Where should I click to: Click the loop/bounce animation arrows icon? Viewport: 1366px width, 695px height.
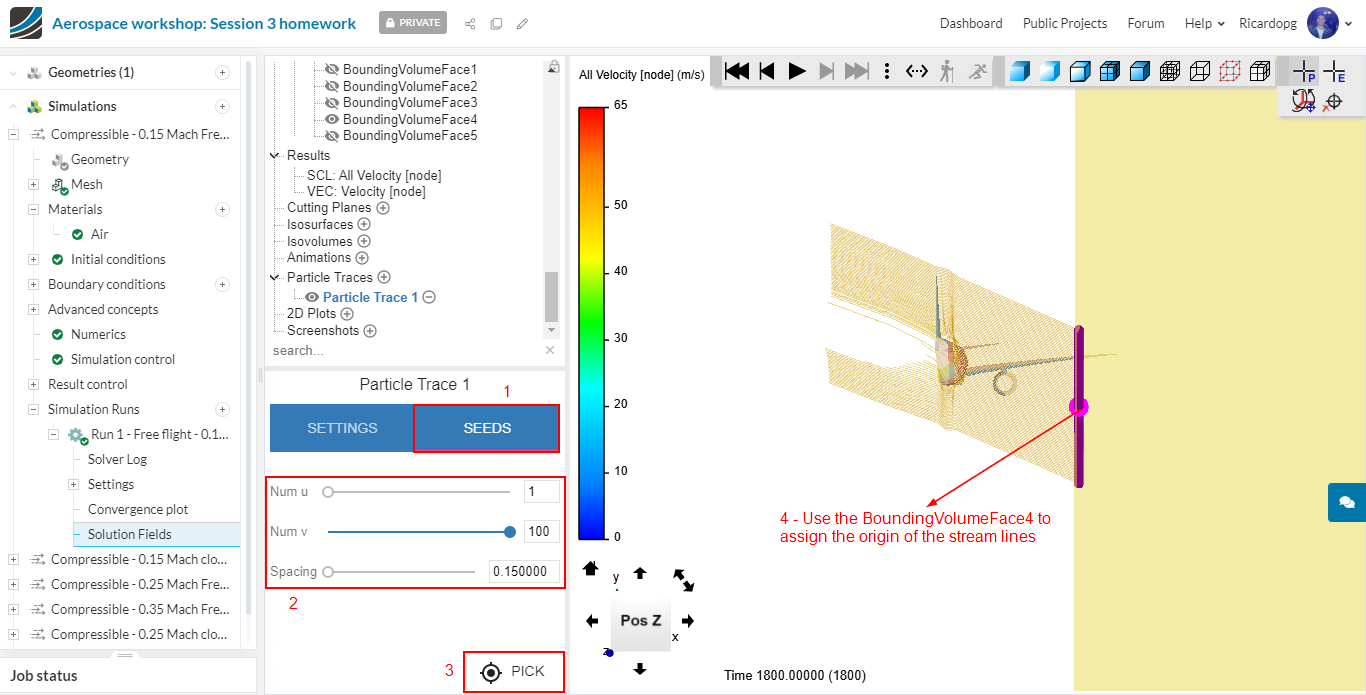[x=917, y=71]
